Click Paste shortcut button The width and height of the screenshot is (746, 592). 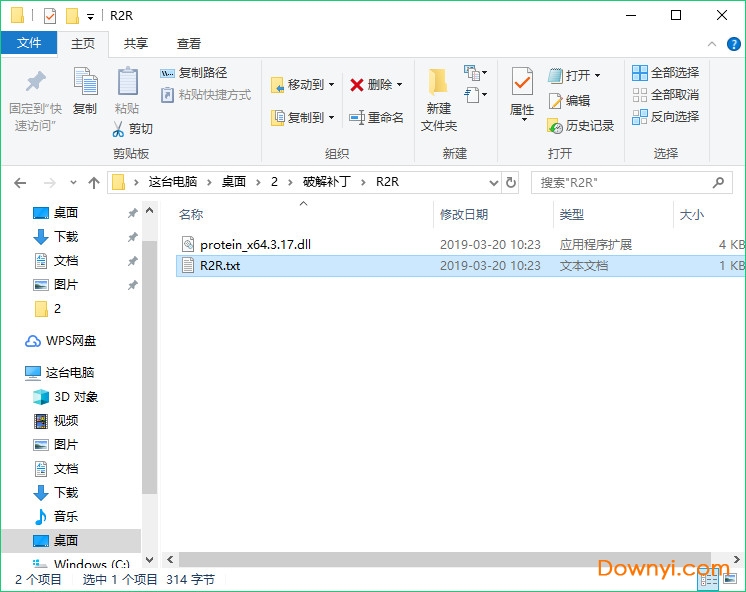[x=206, y=95]
